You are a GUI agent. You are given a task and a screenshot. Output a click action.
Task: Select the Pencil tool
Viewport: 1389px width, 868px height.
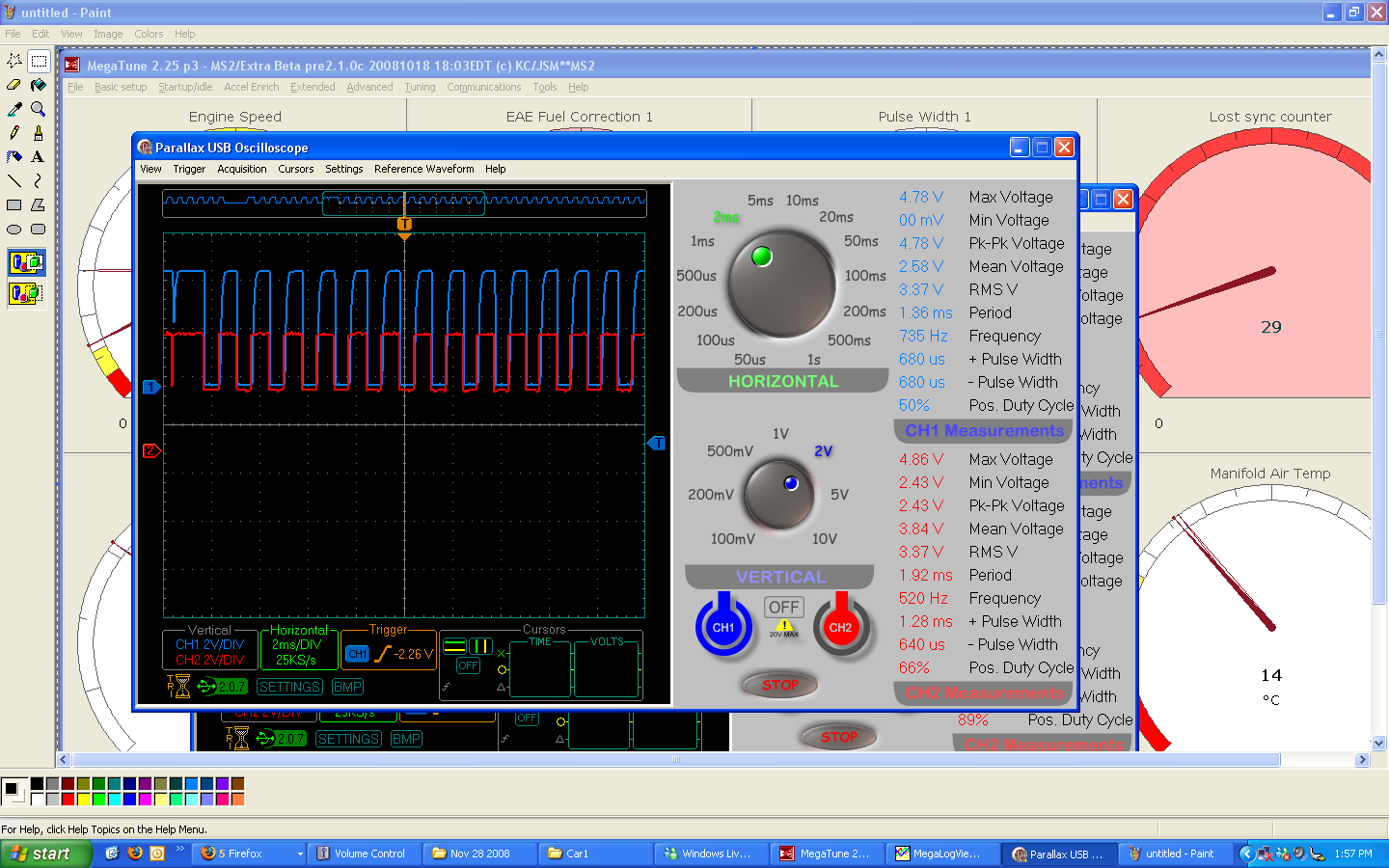[x=14, y=133]
